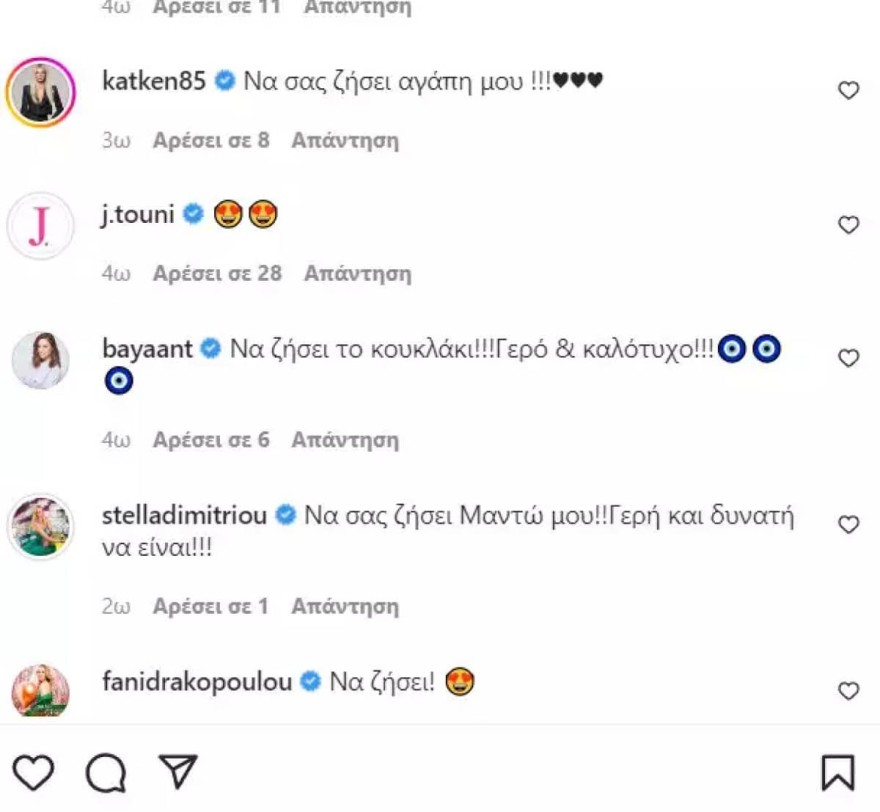Share the post via paper plane icon
Image resolution: width=880 pixels, height=812 pixels.
pos(177,772)
